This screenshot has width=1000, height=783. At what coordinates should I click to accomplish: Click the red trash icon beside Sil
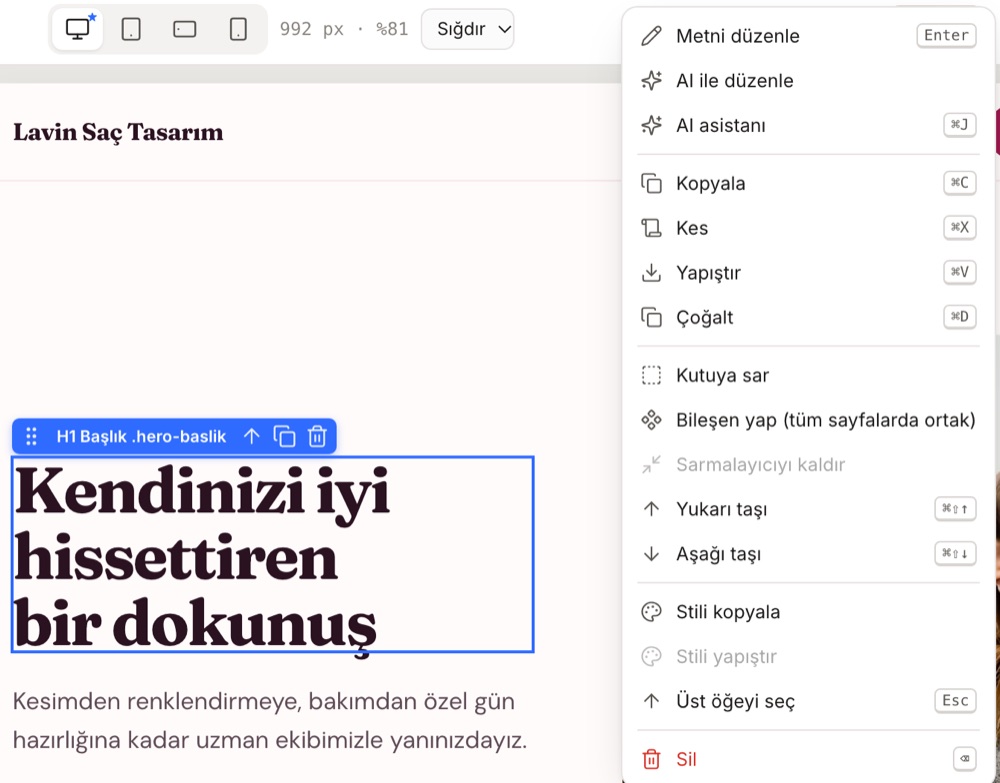651,759
